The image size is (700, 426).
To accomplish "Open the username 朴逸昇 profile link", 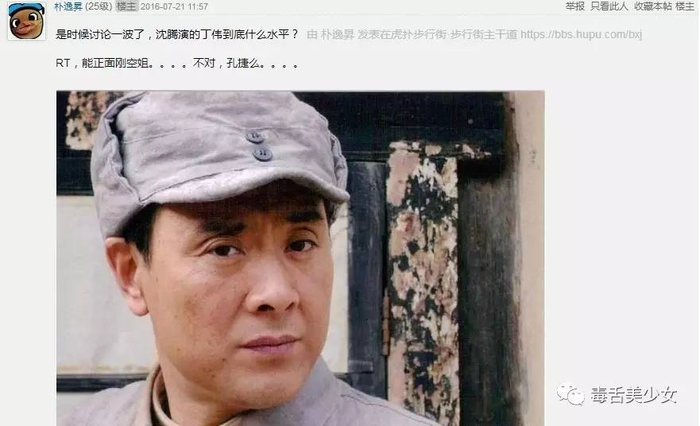I will click(x=68, y=7).
